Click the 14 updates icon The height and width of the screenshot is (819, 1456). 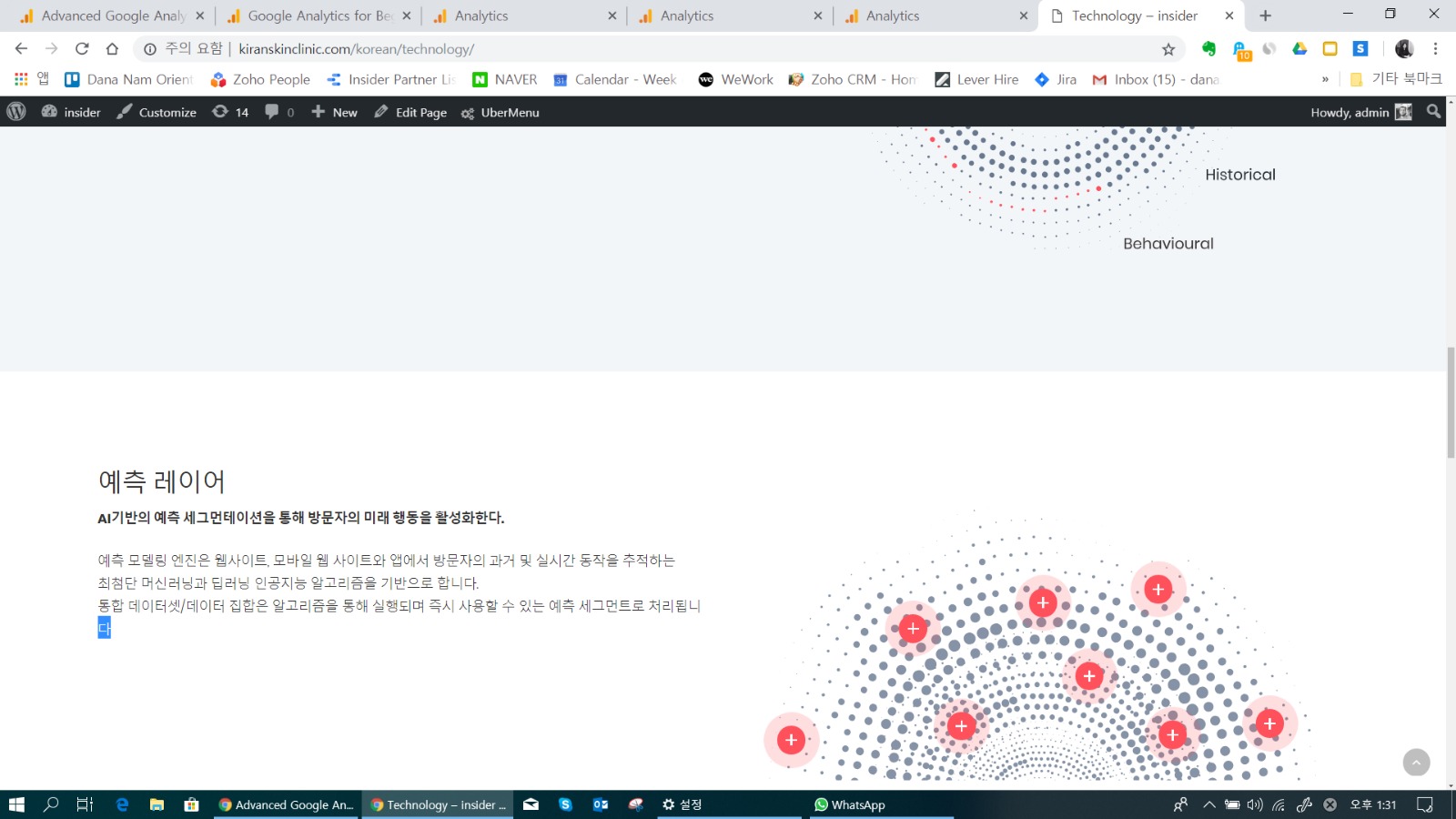[230, 112]
